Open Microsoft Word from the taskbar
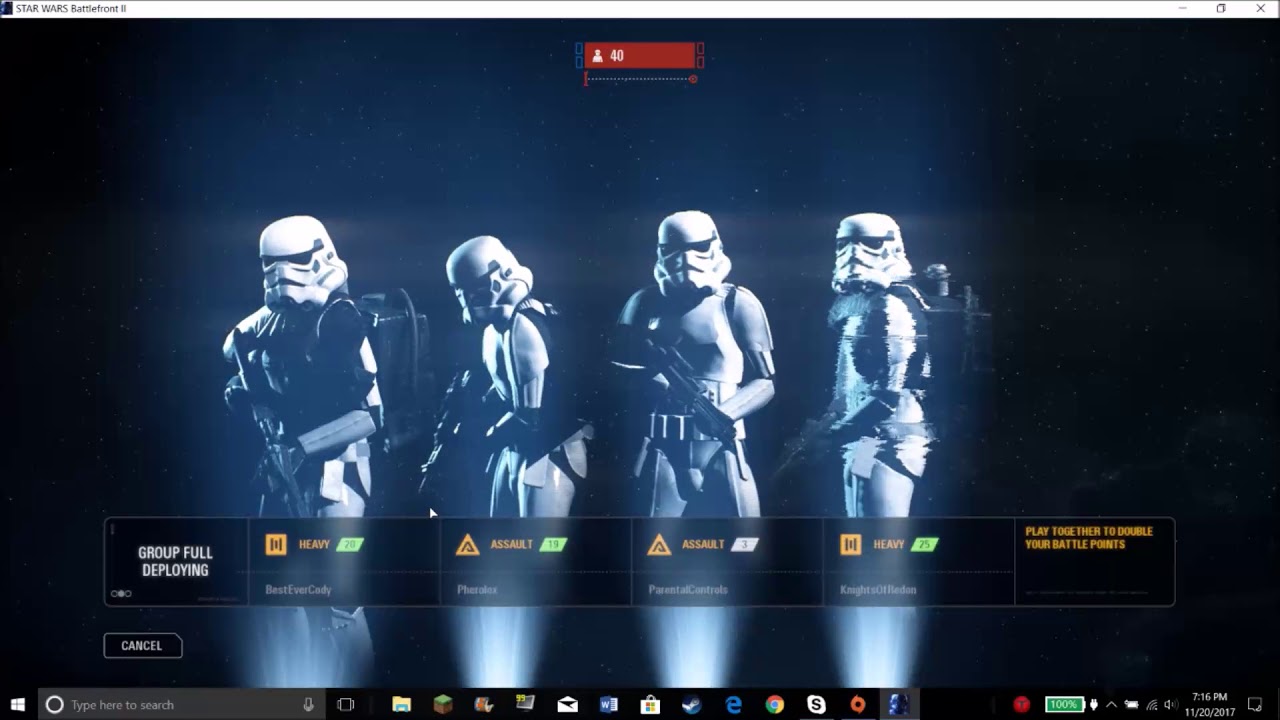The height and width of the screenshot is (720, 1280). pyautogui.click(x=608, y=705)
